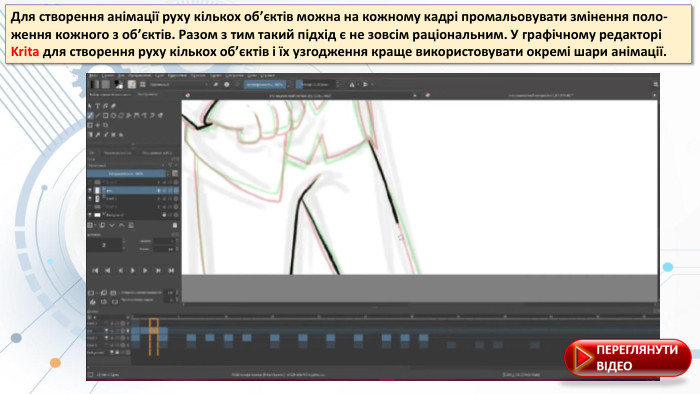700x394 pixels.
Task: Adjust the layer opacity slider in Layers docker
Action: pos(126,174)
